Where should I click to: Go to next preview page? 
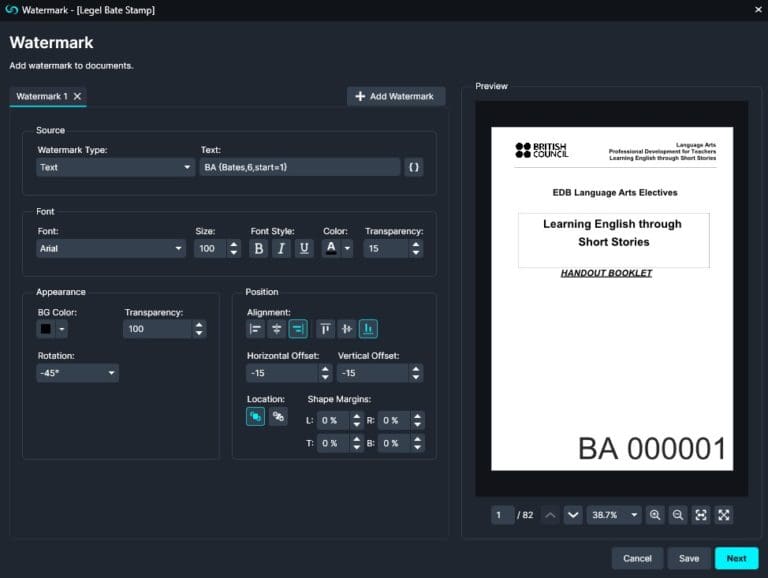[x=573, y=515]
